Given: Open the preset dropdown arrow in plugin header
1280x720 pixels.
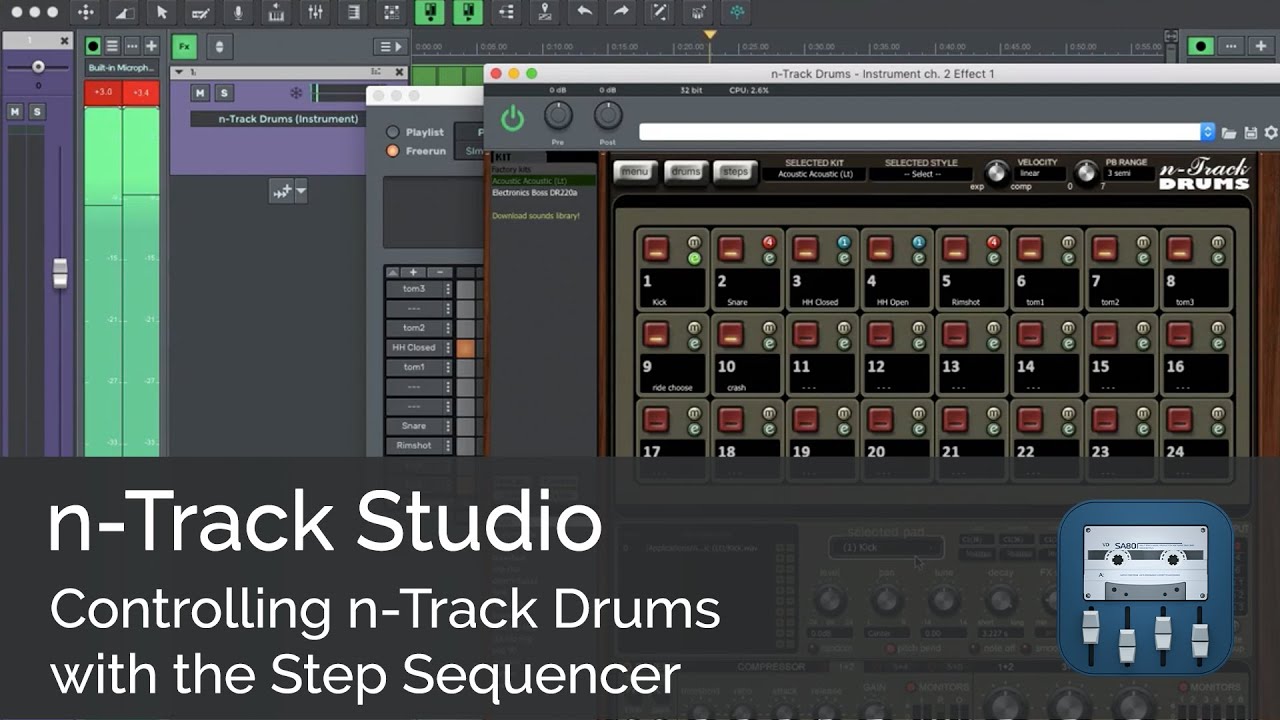Looking at the screenshot, I should tap(1208, 132).
